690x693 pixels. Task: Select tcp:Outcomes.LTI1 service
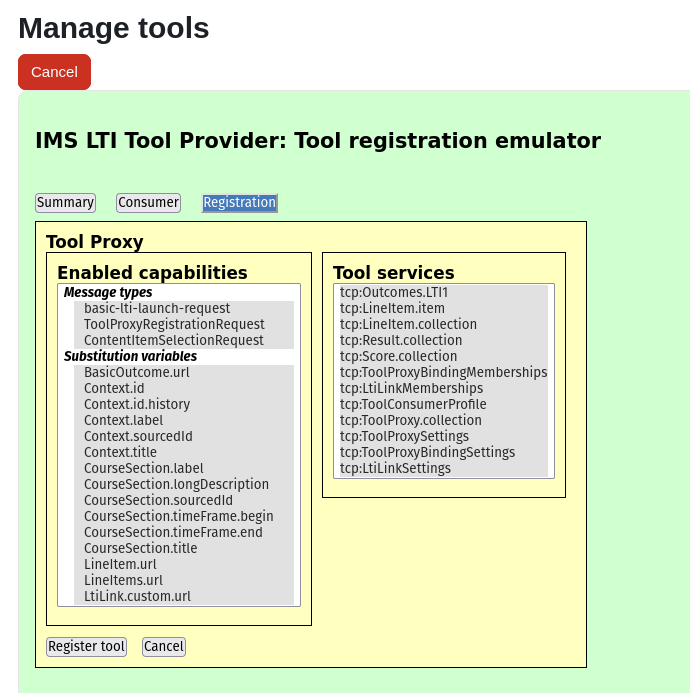coord(444,293)
